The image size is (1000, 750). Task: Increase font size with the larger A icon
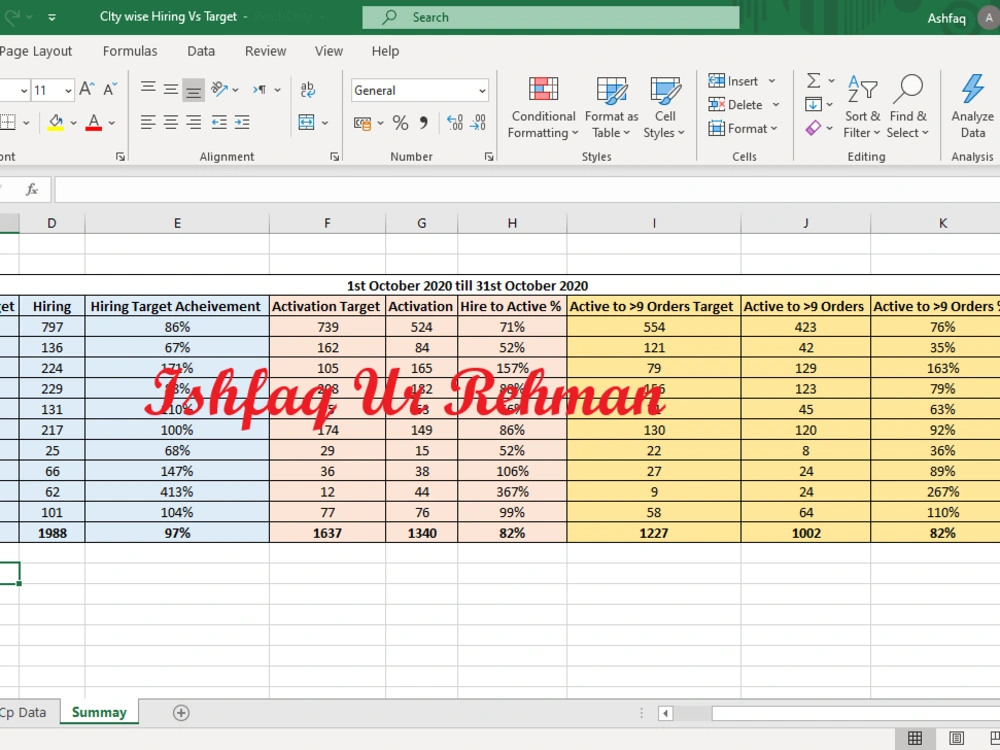click(x=87, y=90)
